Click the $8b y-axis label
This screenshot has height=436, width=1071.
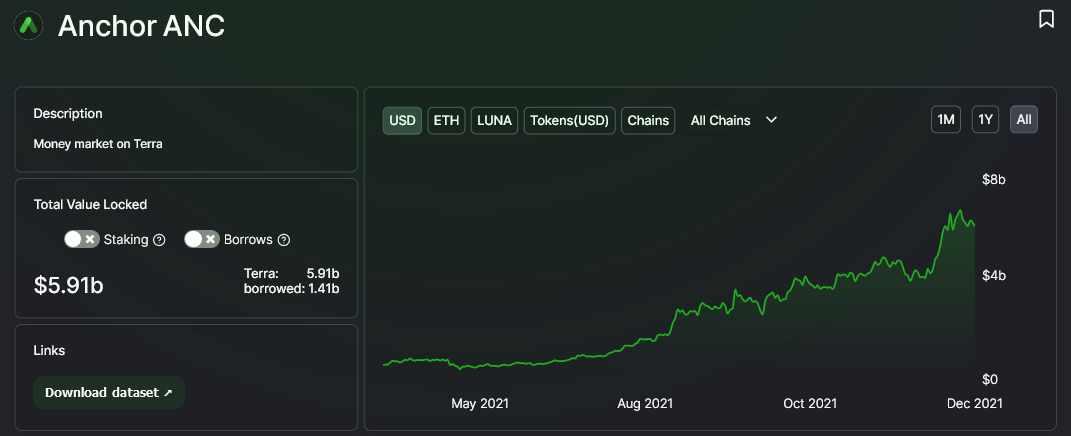(993, 180)
